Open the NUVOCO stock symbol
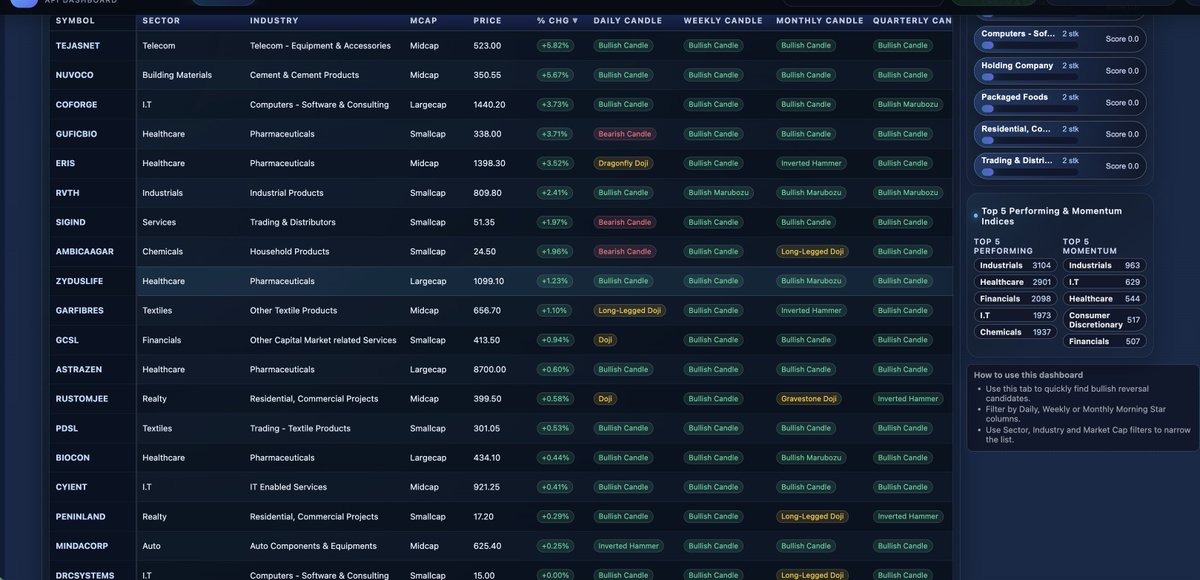The width and height of the screenshot is (1200, 580). coord(73,75)
